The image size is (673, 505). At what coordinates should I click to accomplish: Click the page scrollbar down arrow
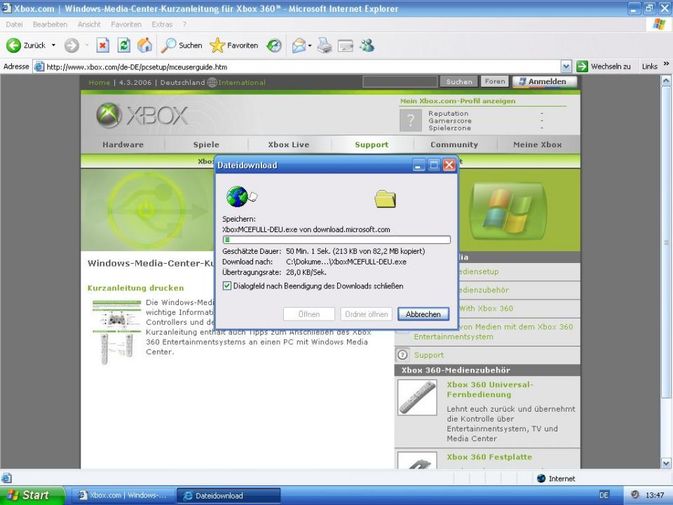(666, 463)
